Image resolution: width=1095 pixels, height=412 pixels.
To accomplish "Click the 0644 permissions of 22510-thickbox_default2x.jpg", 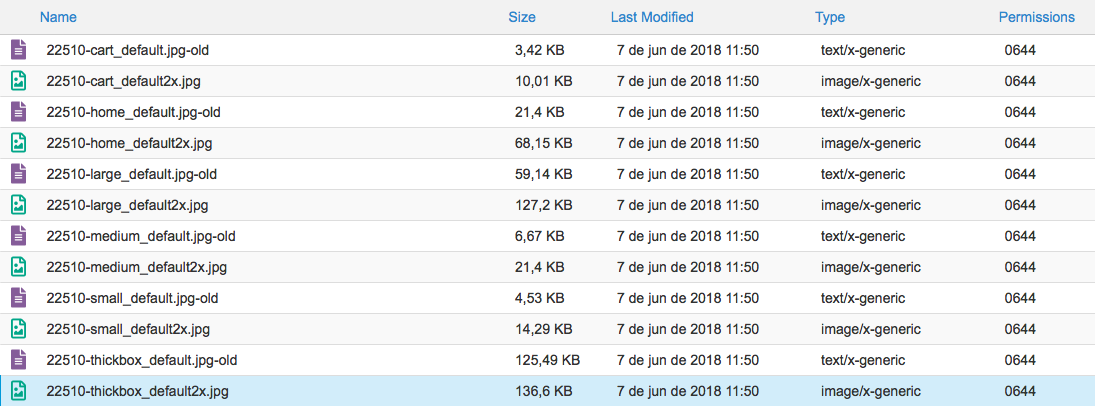I will coord(1020,391).
